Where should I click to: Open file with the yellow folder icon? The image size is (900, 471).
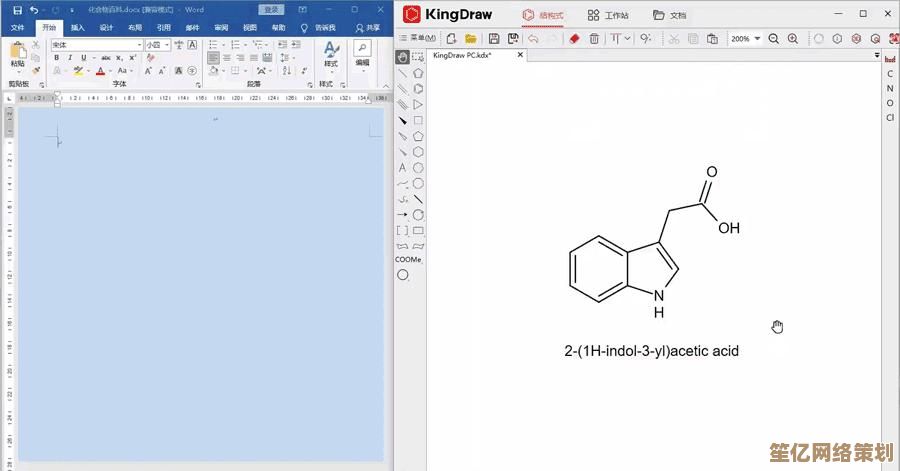[x=471, y=38]
